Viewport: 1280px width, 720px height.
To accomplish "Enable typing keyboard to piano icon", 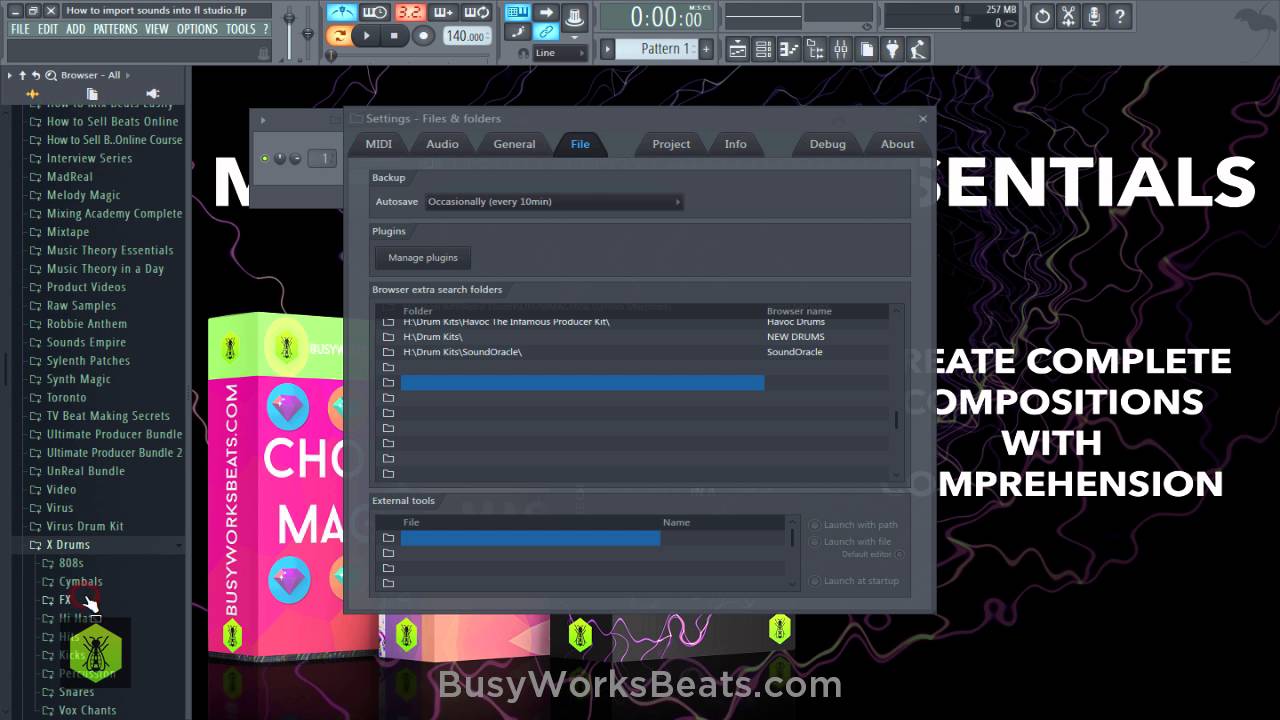I will coord(517,12).
